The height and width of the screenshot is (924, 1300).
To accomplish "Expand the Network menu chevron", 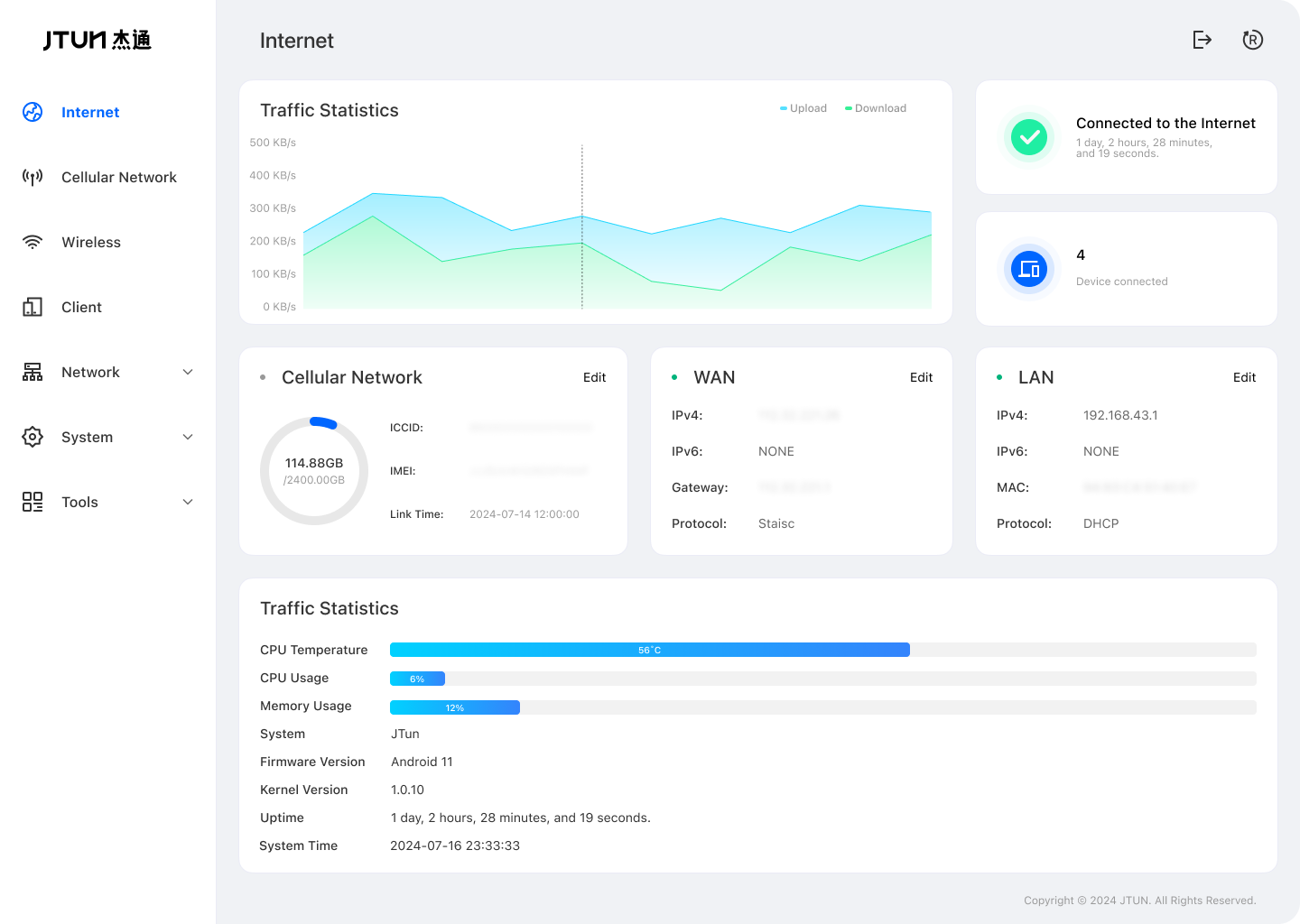I will 188,372.
